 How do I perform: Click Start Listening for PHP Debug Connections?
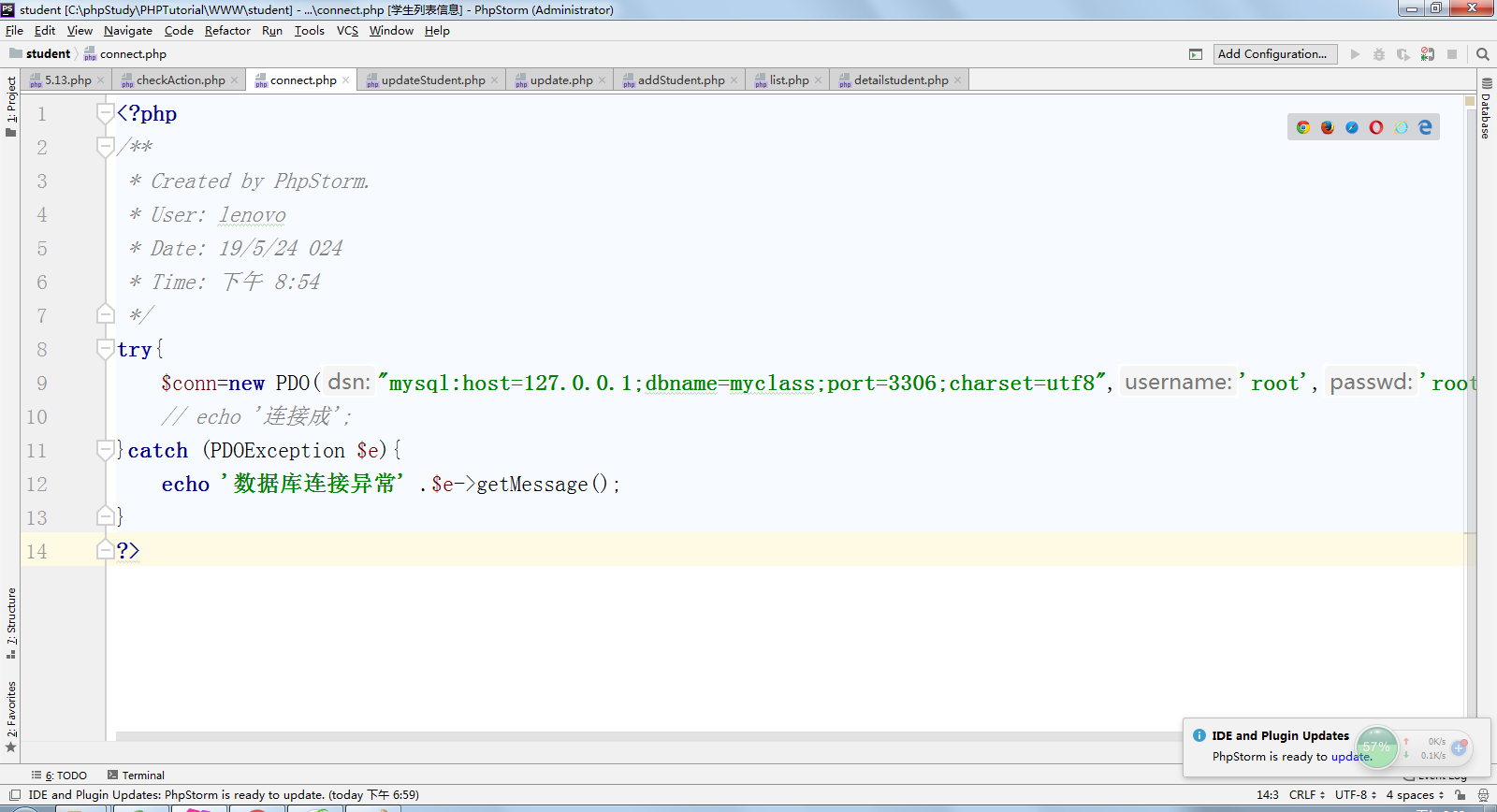tap(1428, 54)
